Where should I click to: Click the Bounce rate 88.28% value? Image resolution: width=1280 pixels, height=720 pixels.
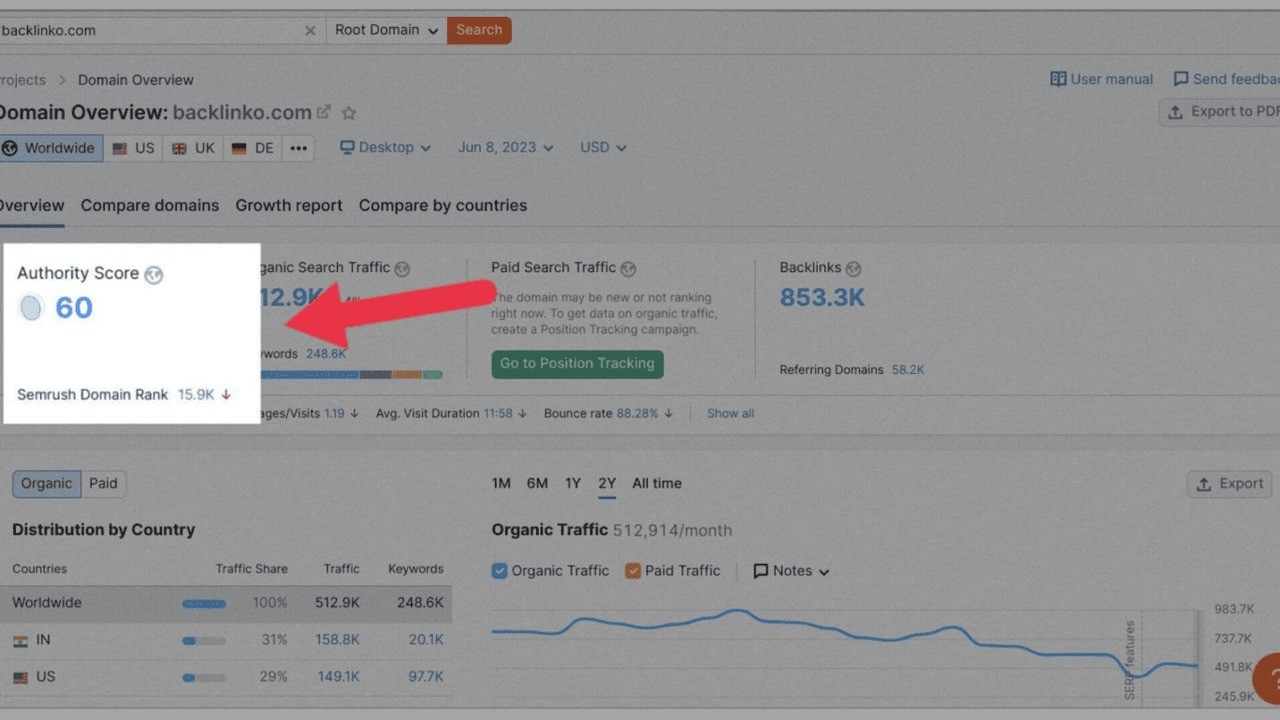(x=637, y=414)
